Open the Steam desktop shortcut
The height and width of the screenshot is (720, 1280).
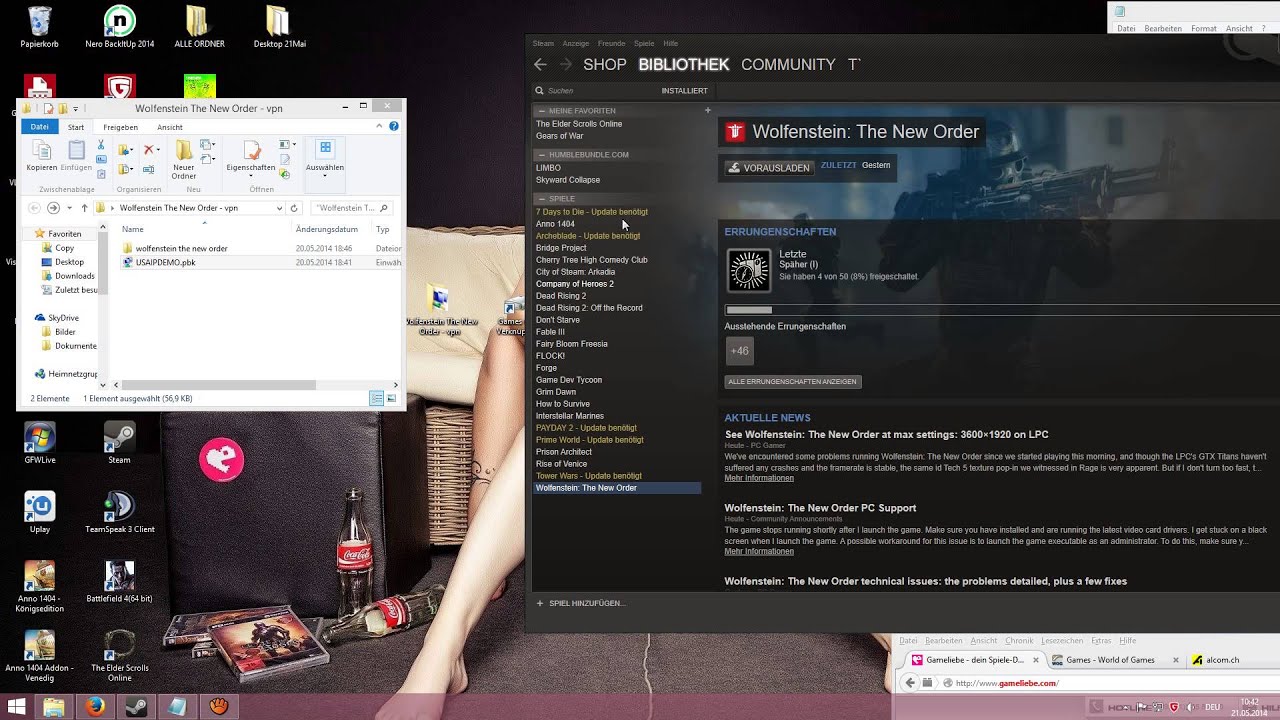[x=119, y=444]
